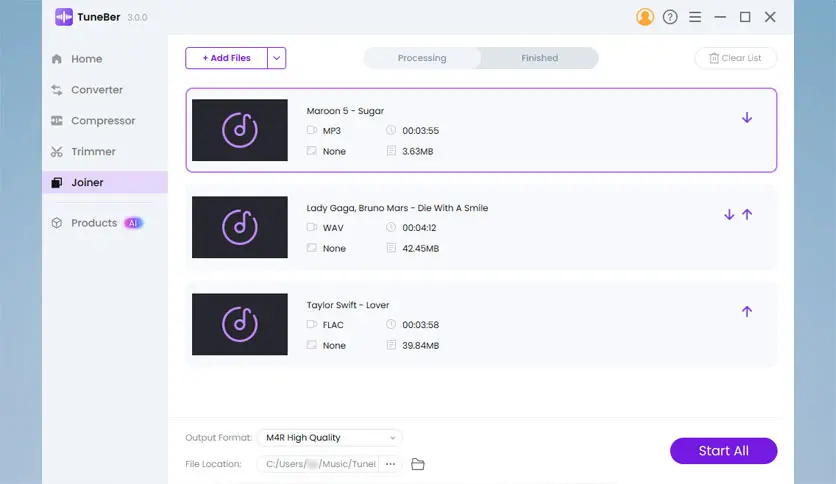
Task: Click the WAV format icon
Action: pos(312,227)
